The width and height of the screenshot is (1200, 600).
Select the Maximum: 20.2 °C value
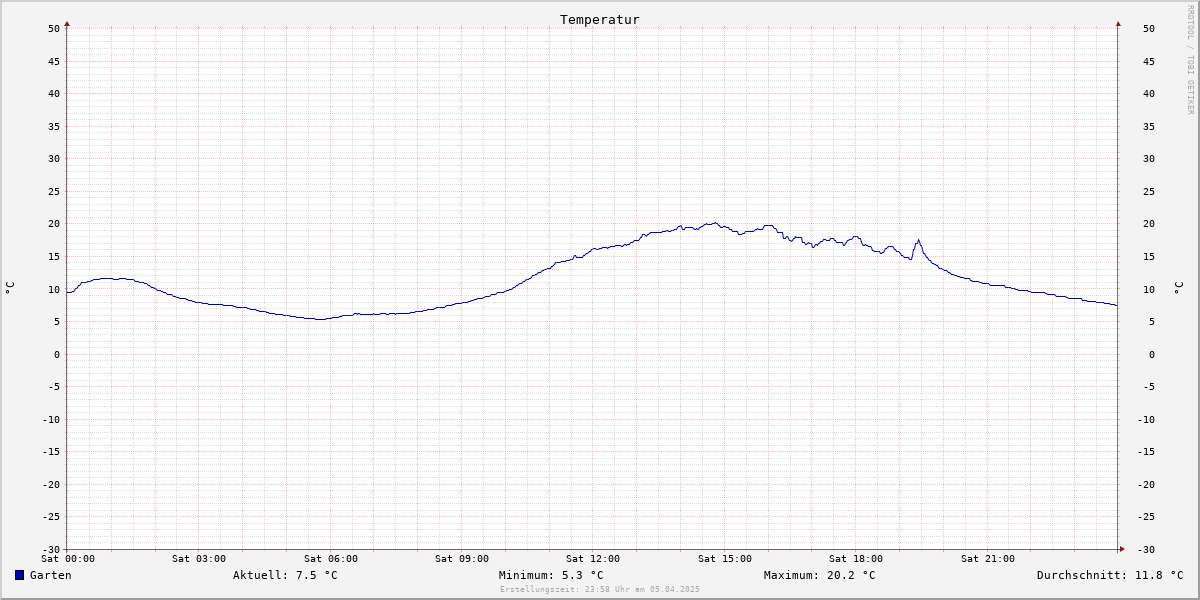(x=819, y=575)
